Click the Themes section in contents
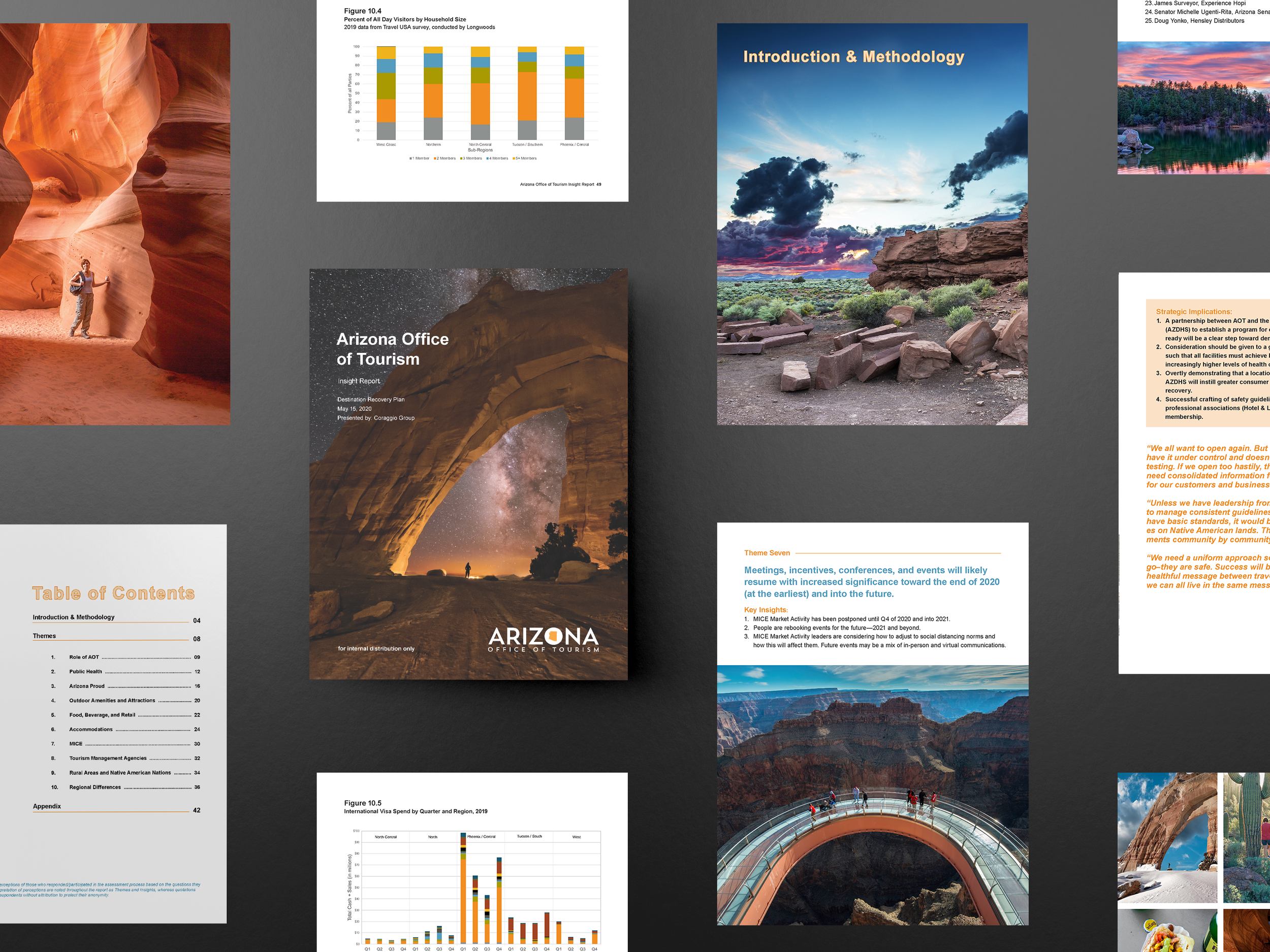 (x=44, y=636)
